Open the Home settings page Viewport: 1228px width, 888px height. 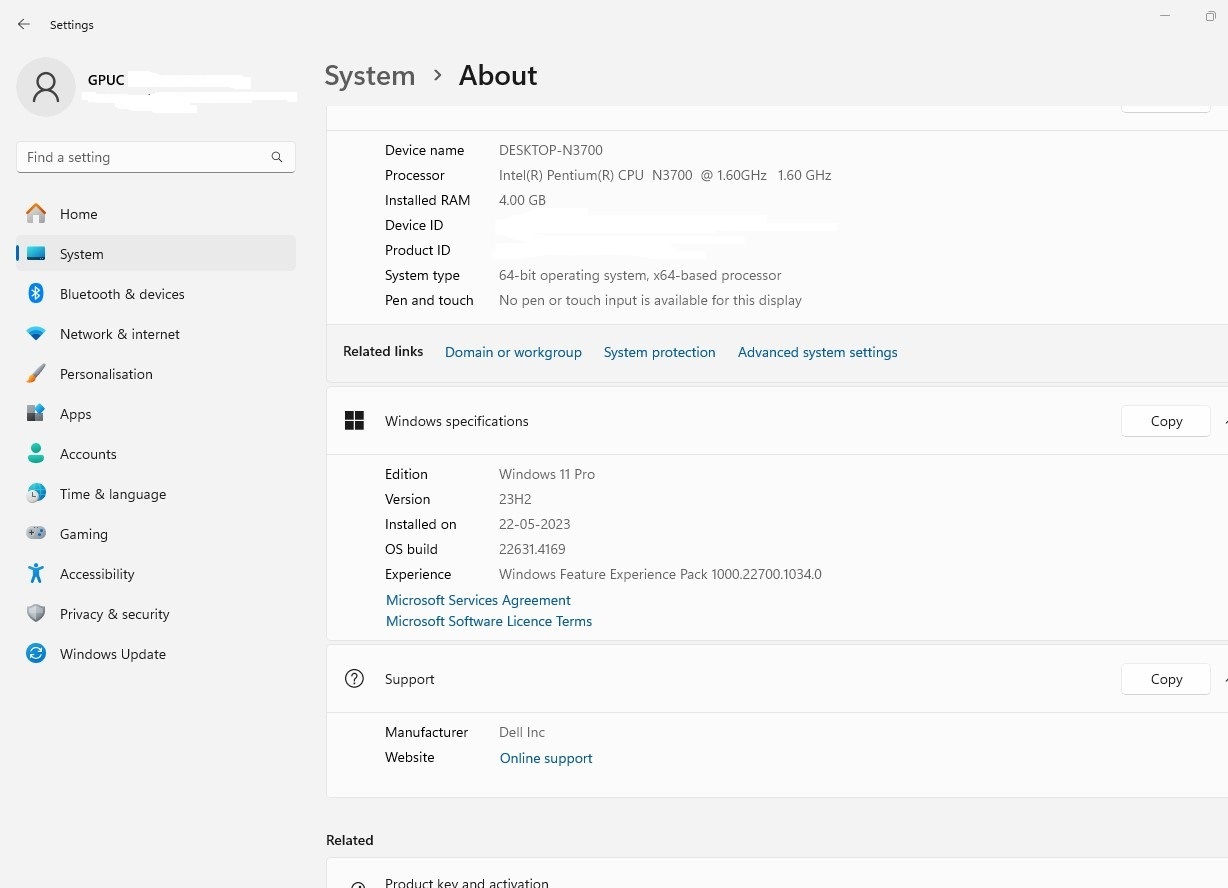156,214
